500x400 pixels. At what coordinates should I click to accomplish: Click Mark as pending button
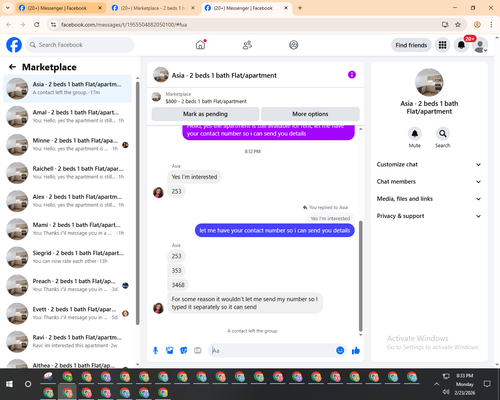pos(205,114)
